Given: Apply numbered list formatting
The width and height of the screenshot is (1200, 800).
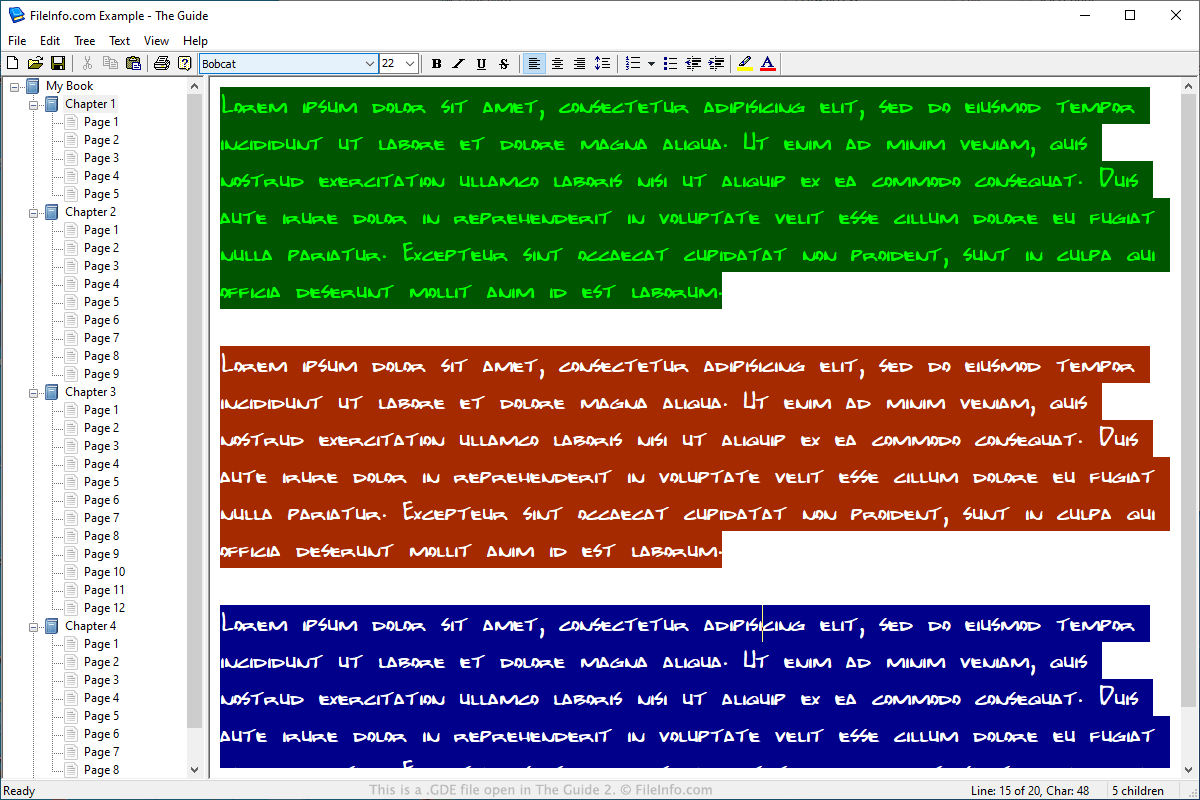Looking at the screenshot, I should (x=632, y=63).
